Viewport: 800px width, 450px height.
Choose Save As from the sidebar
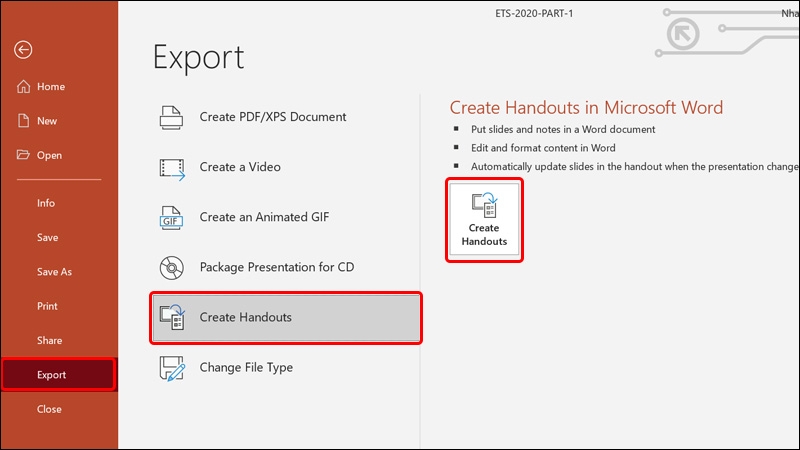click(x=54, y=272)
